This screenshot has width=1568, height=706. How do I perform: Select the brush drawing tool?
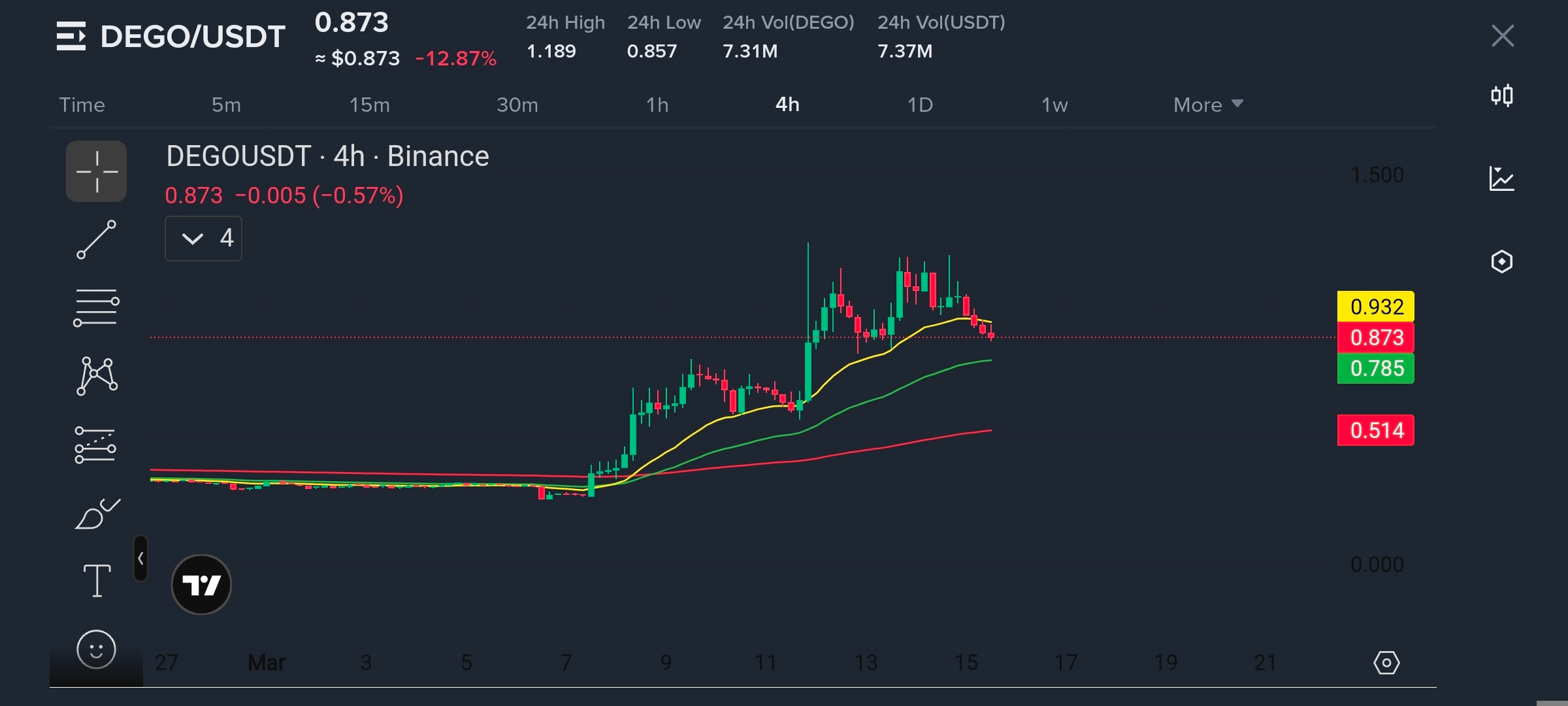pos(96,514)
